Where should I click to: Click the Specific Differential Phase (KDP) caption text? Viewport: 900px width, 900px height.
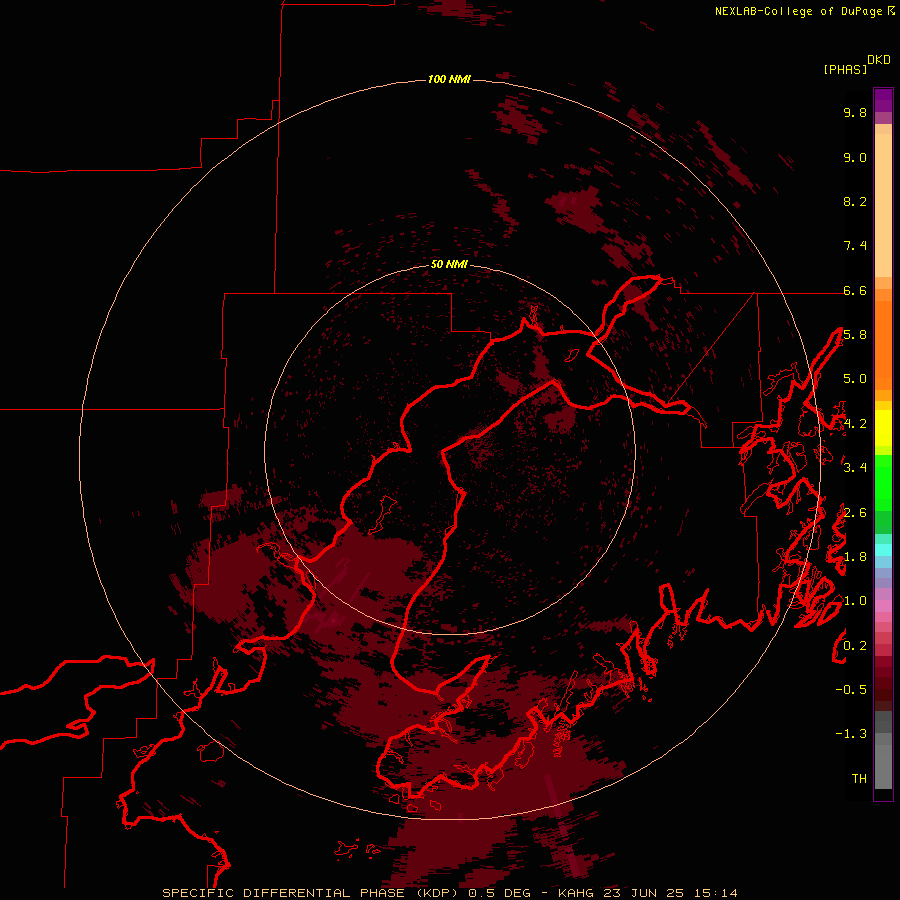click(x=311, y=893)
